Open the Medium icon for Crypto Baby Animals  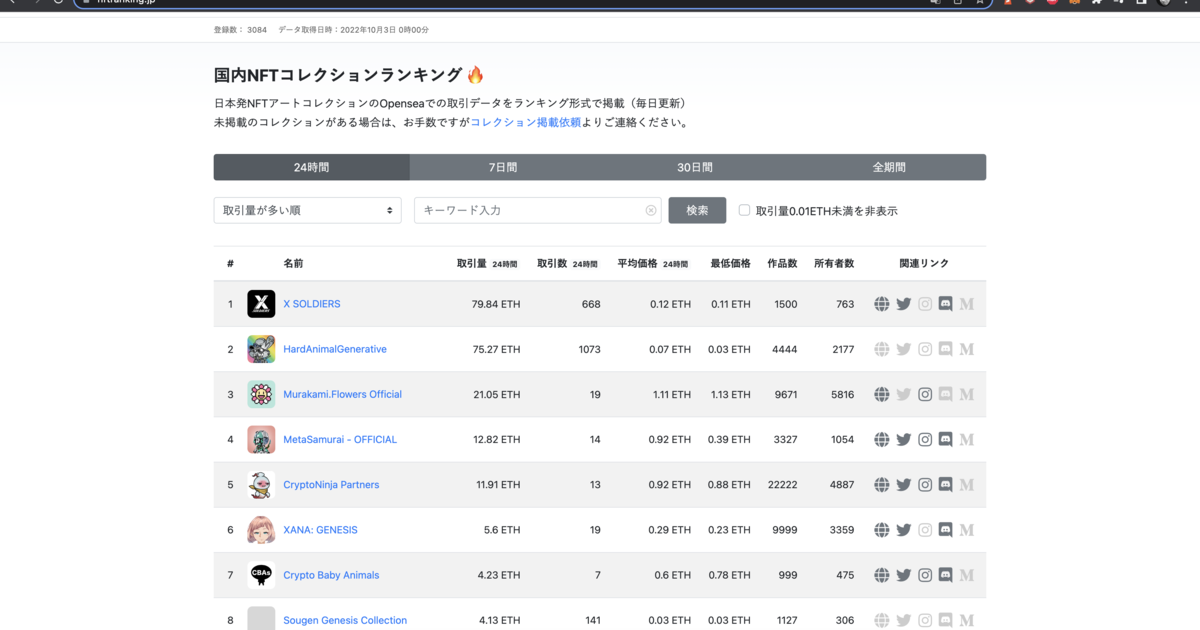(966, 575)
